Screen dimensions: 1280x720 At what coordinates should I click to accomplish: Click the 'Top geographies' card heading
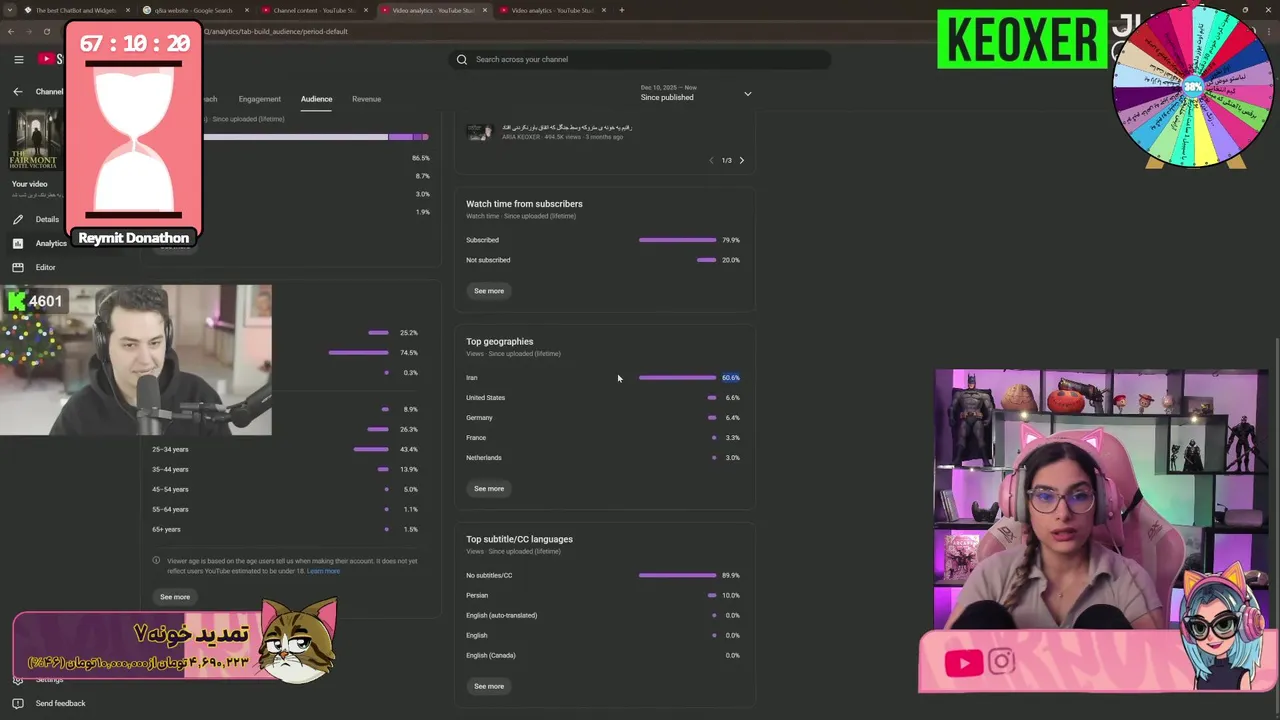[x=499, y=342]
